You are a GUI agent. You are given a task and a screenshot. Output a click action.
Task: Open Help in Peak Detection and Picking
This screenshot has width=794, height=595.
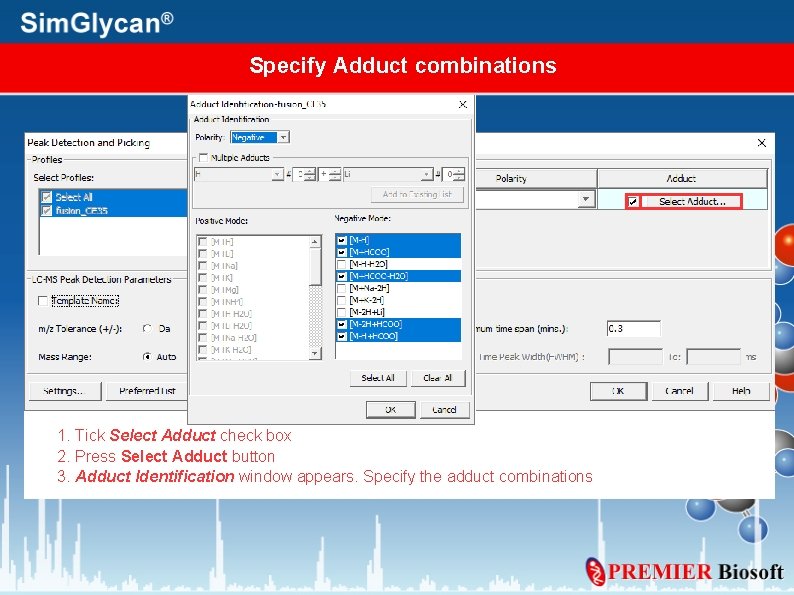point(741,391)
